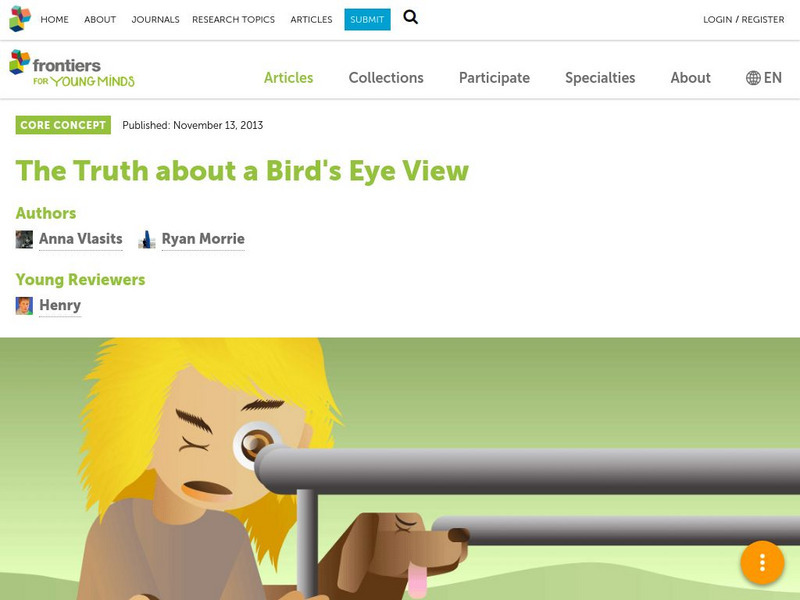This screenshot has height=600, width=800.
Task: Click Henry's reviewer avatar
Action: (24, 306)
